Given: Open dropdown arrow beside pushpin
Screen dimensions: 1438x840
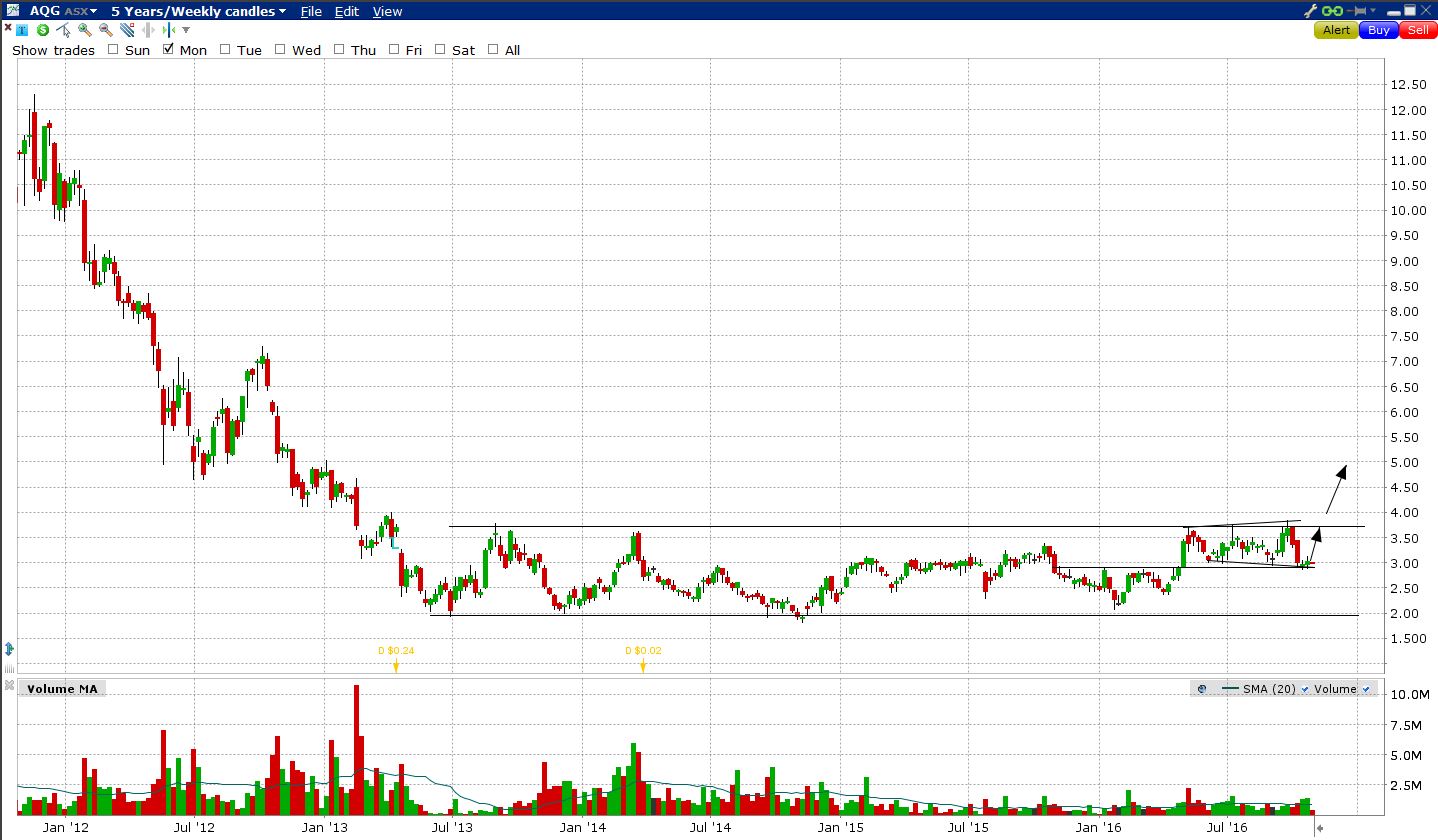Looking at the screenshot, I should pyautogui.click(x=1373, y=10).
